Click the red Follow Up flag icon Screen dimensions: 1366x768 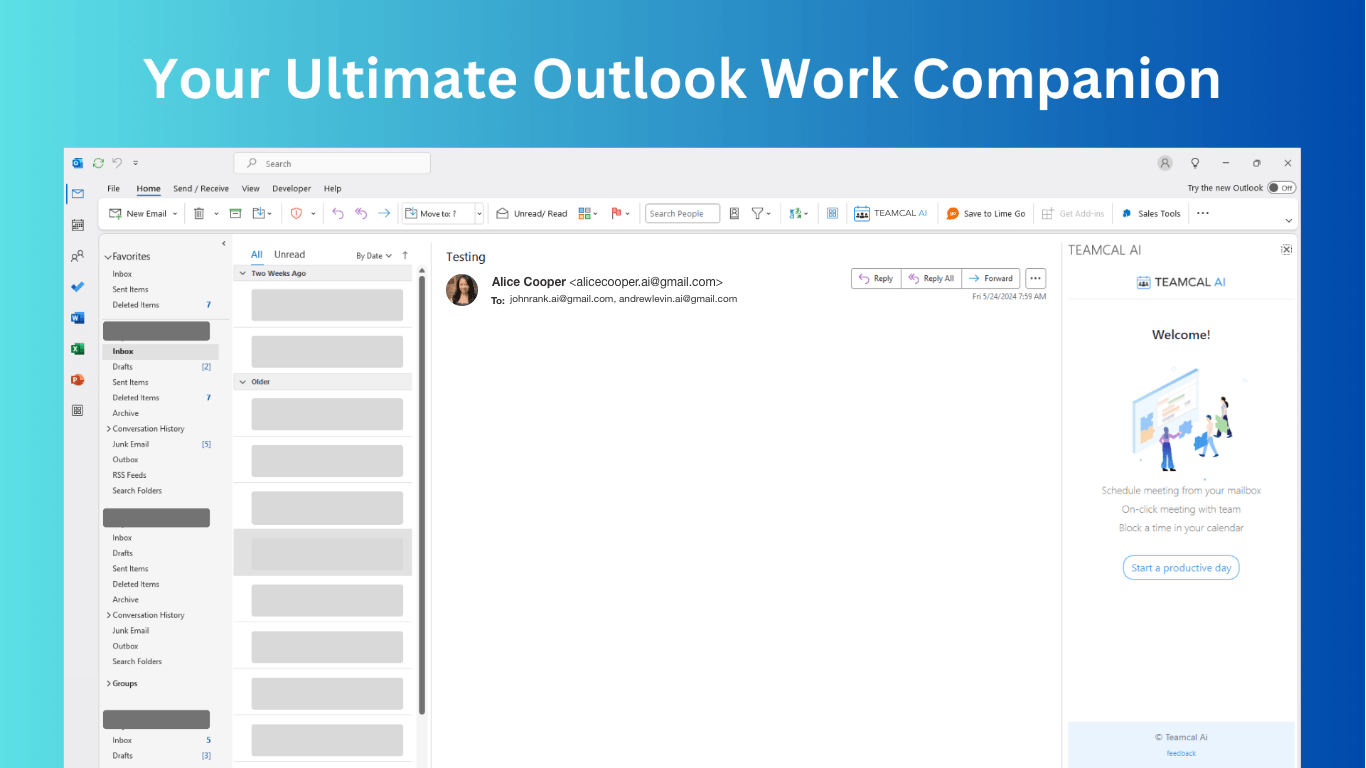(x=617, y=213)
